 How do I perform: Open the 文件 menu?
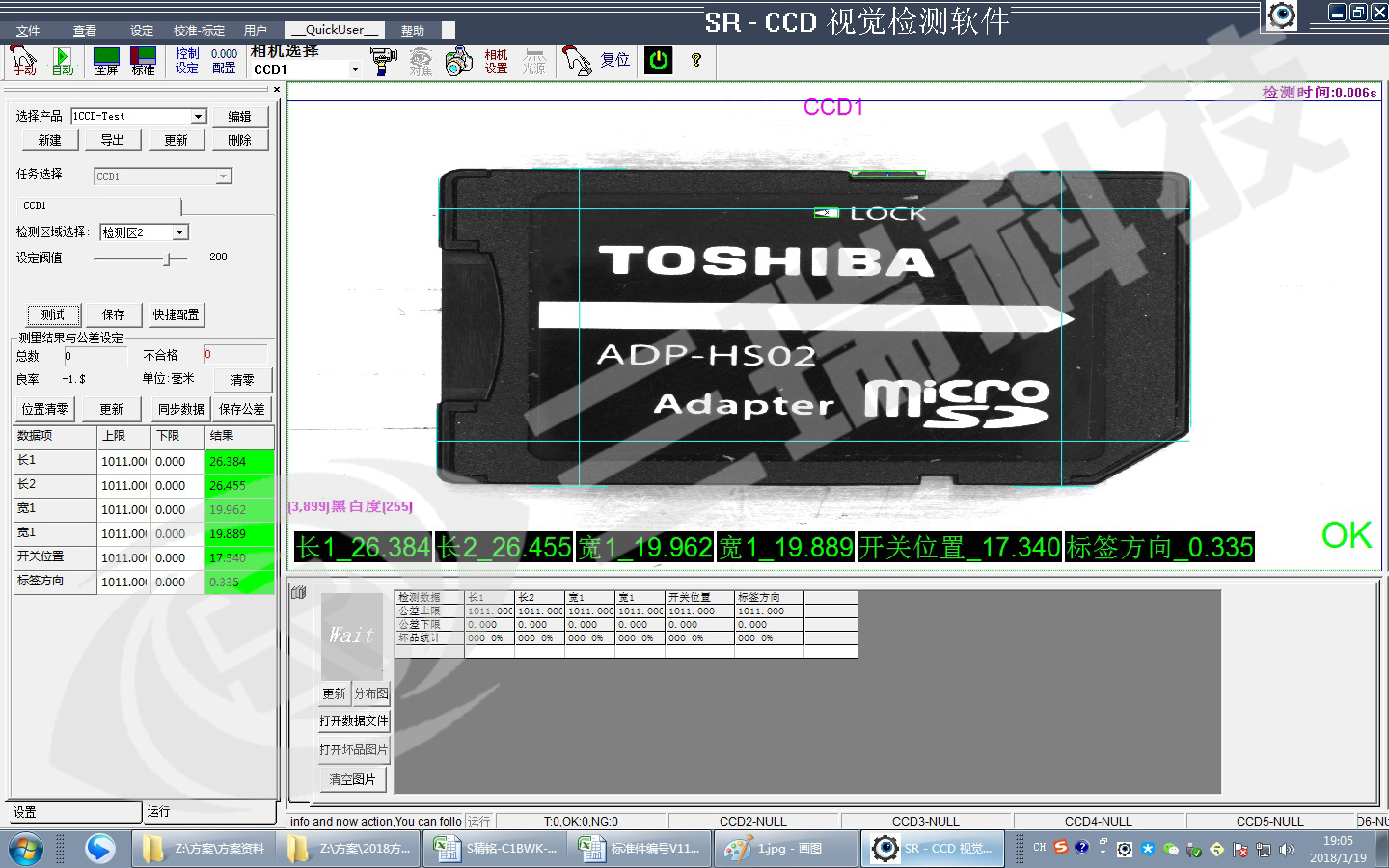28,30
